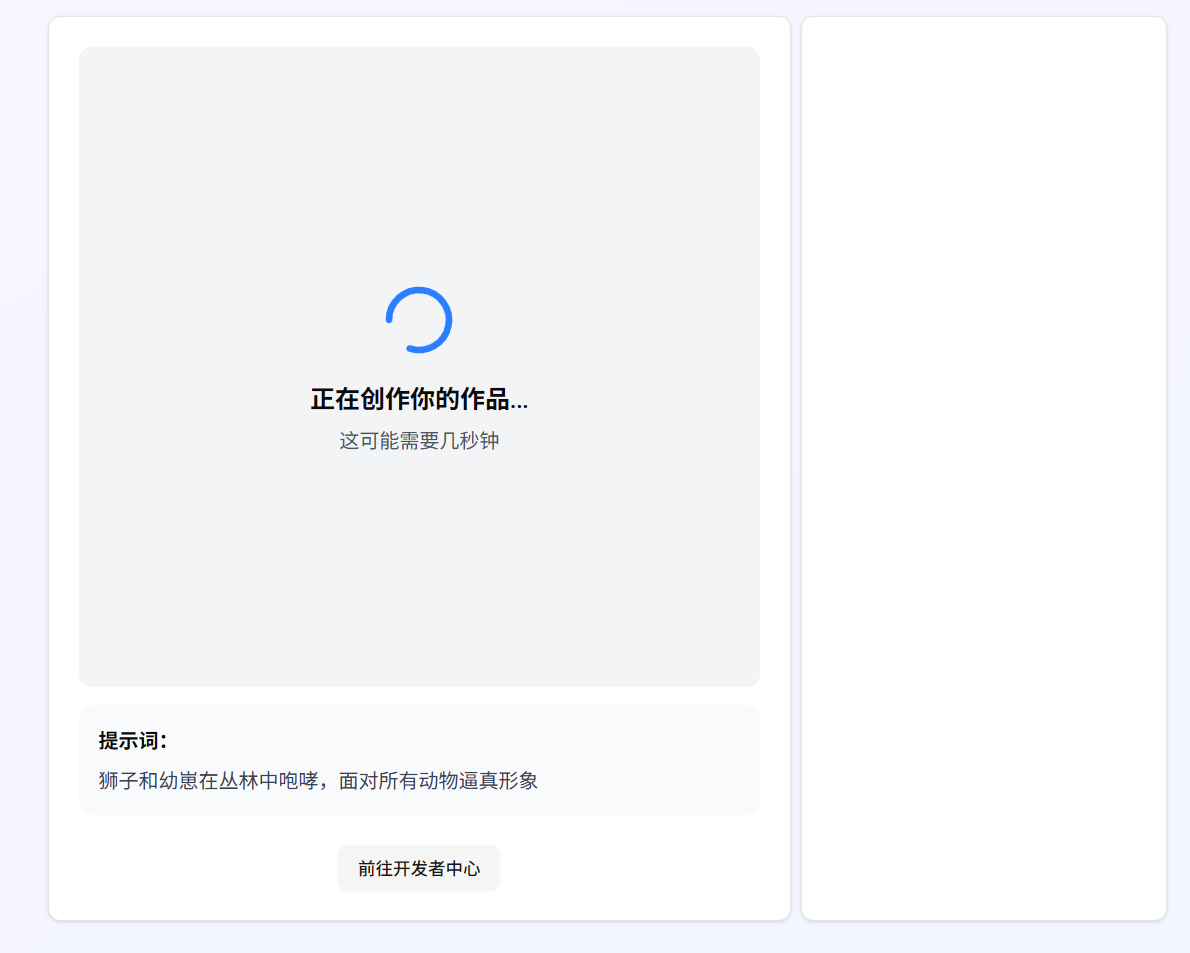
Task: Click the word 正在 starting the loading heading
Action: [x=335, y=399]
